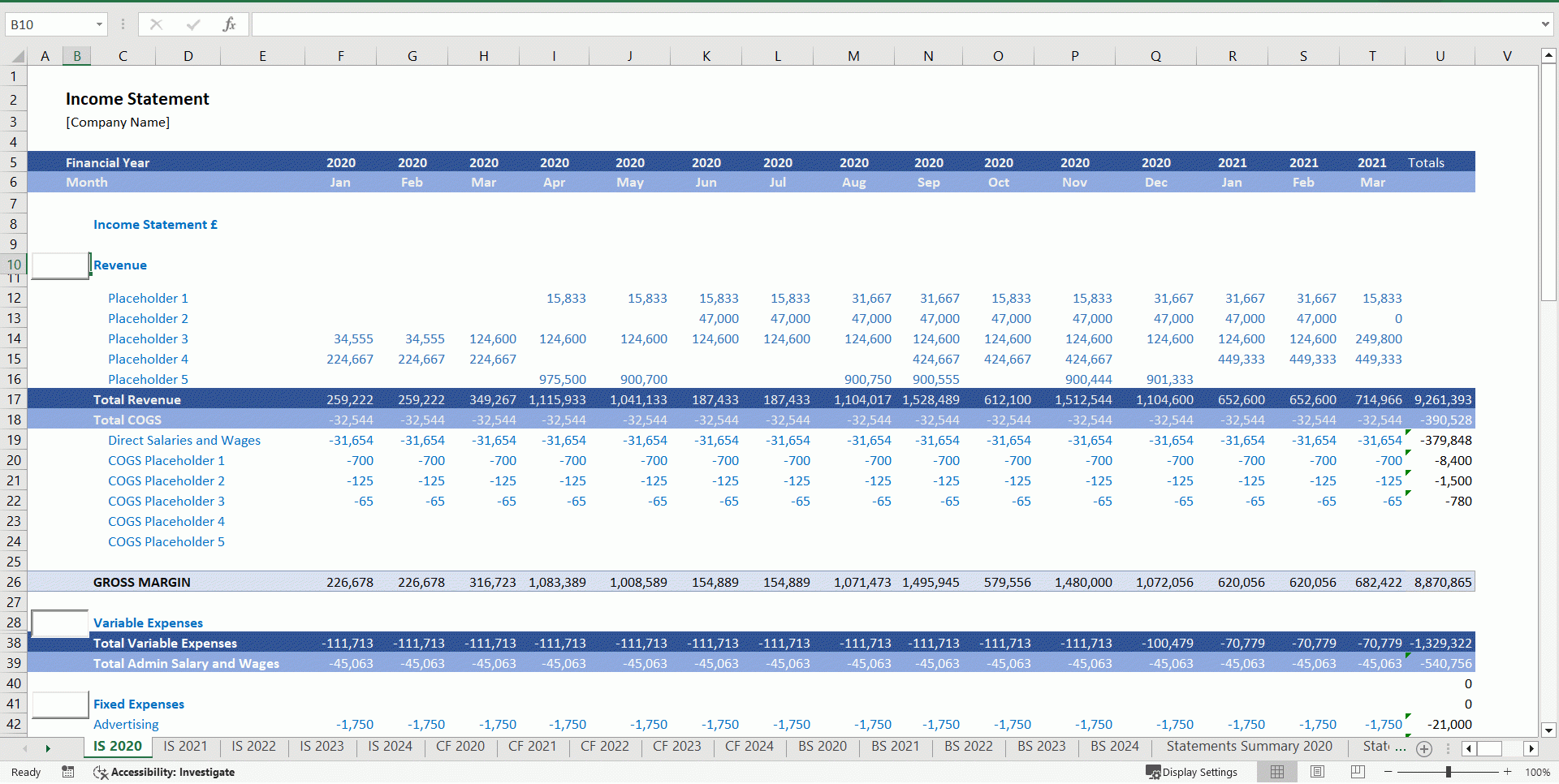This screenshot has height=784, width=1559.
Task: Click the Insert Function fx icon
Action: (229, 24)
